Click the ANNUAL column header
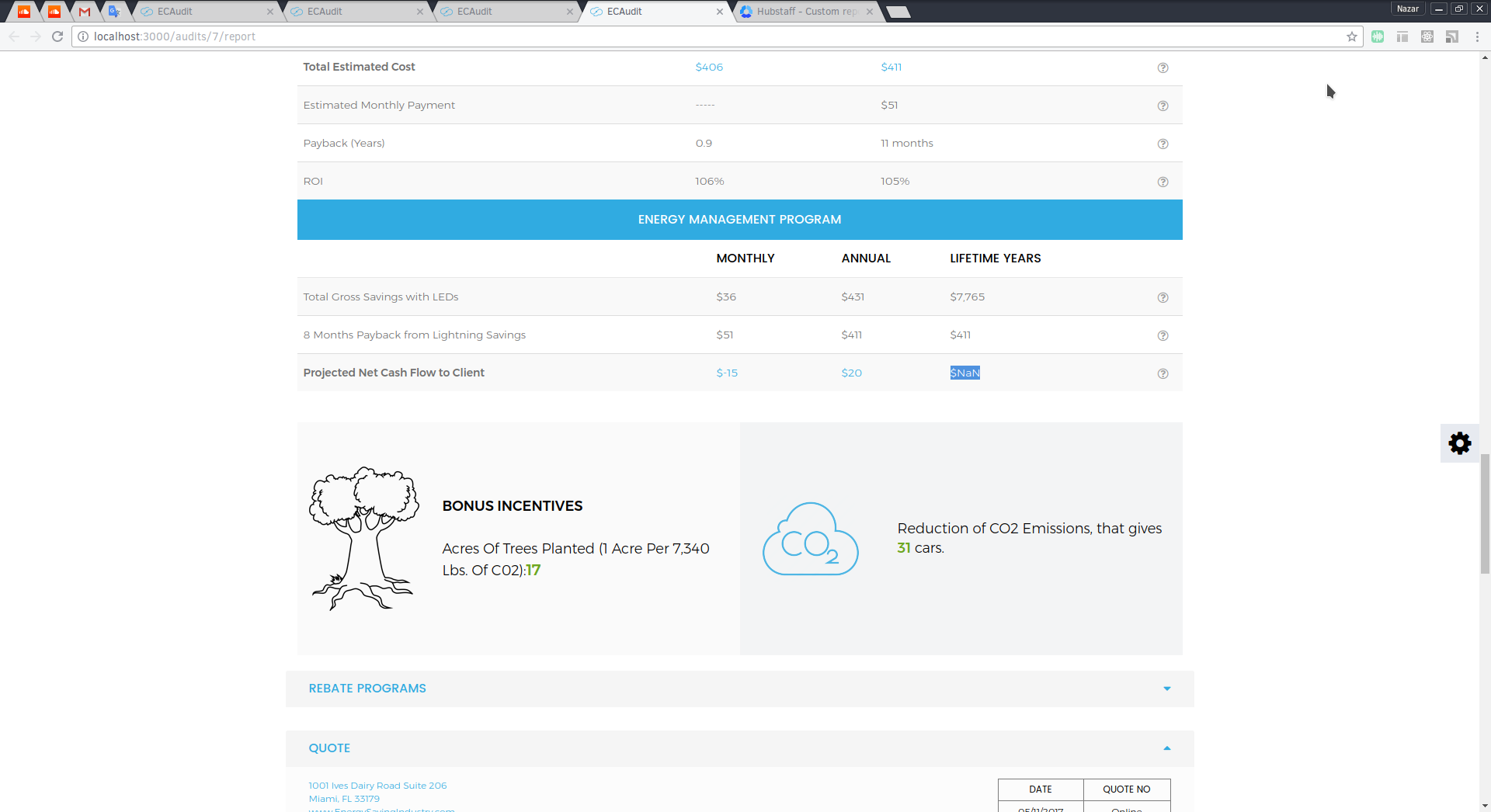 [866, 259]
